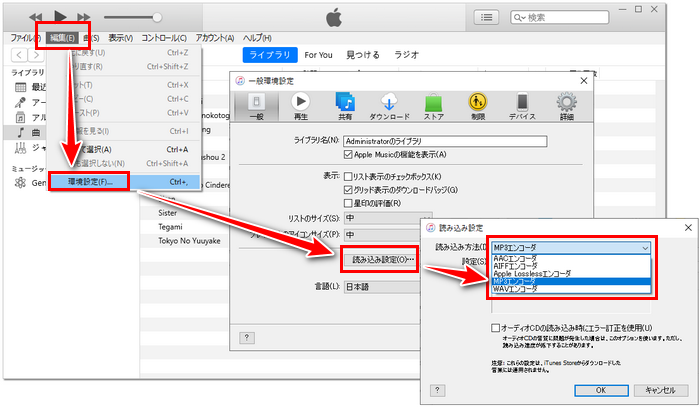The image size is (700, 407).
Task: Open the ダウンロード preferences icon
Action: point(389,106)
